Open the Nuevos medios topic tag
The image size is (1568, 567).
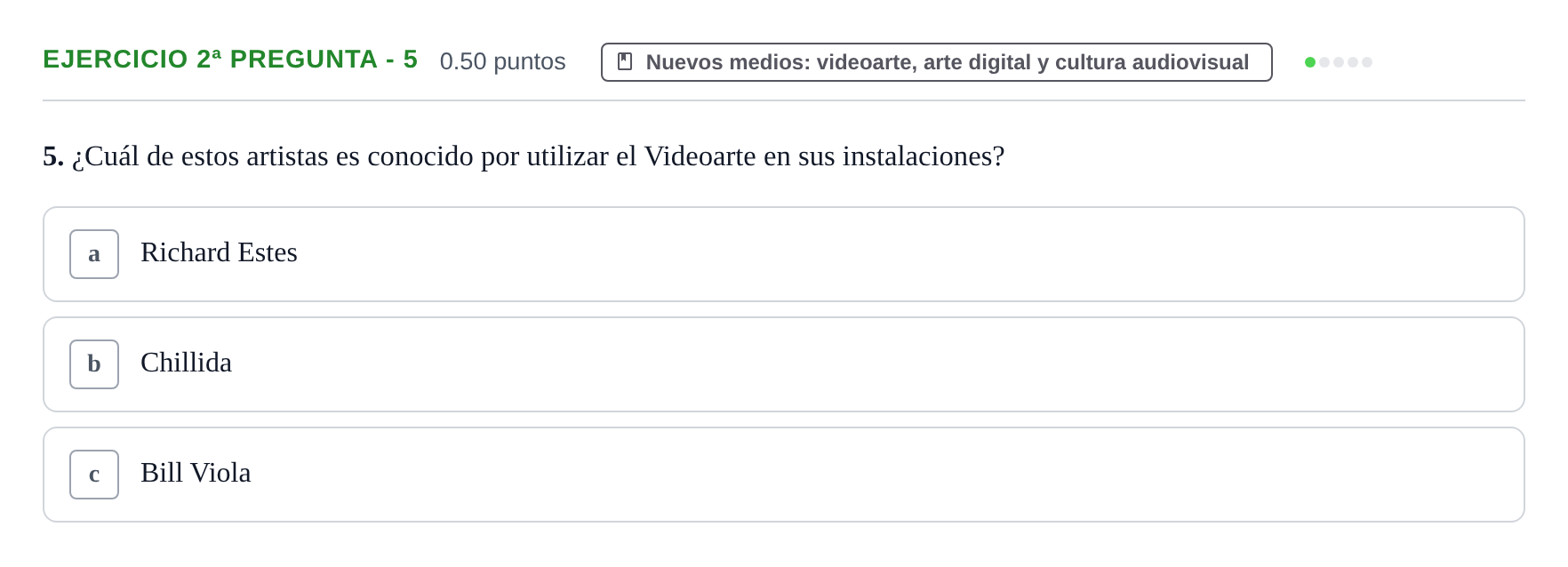click(937, 62)
